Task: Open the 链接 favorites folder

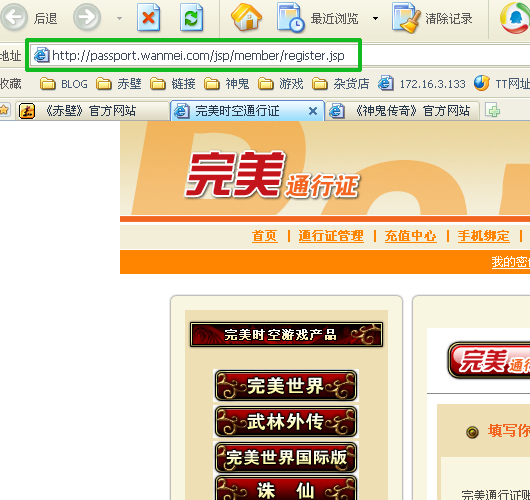Action: coord(172,84)
